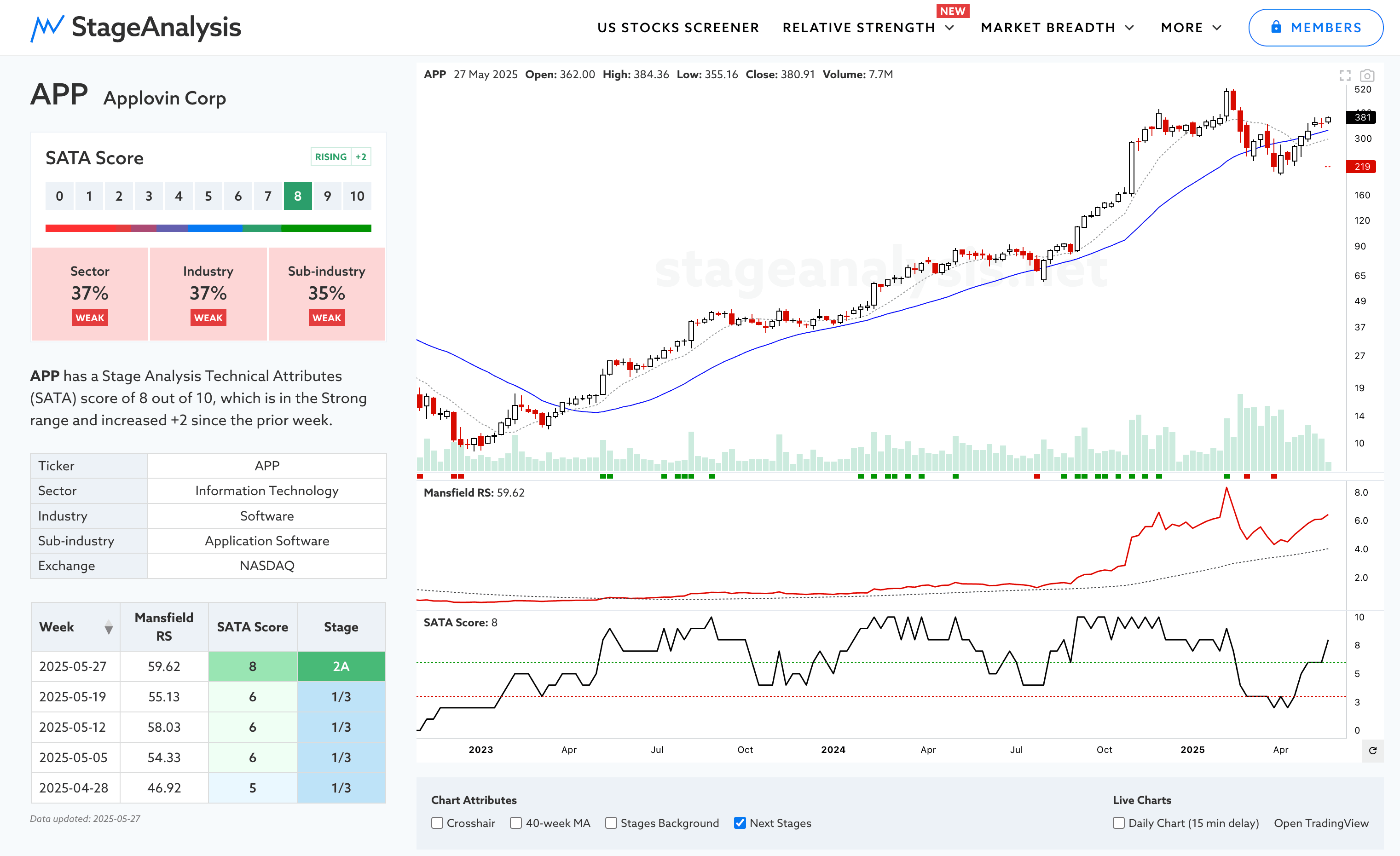Click the Industry 37% WEAK card

click(208, 294)
